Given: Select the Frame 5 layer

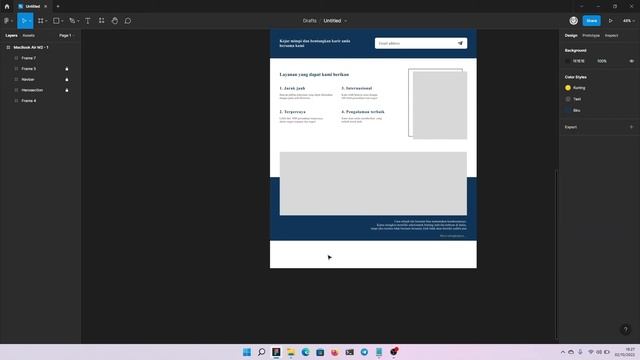Looking at the screenshot, I should point(29,69).
